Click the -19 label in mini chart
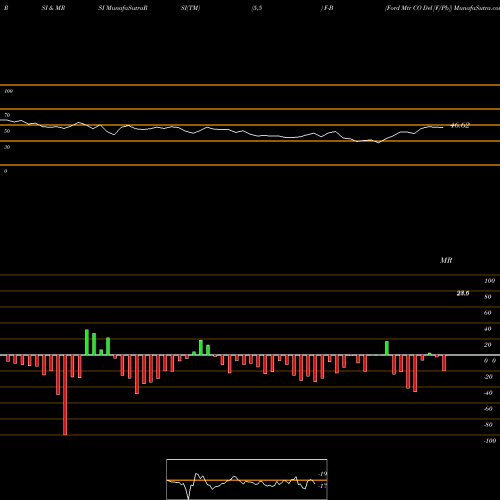 click(323, 474)
